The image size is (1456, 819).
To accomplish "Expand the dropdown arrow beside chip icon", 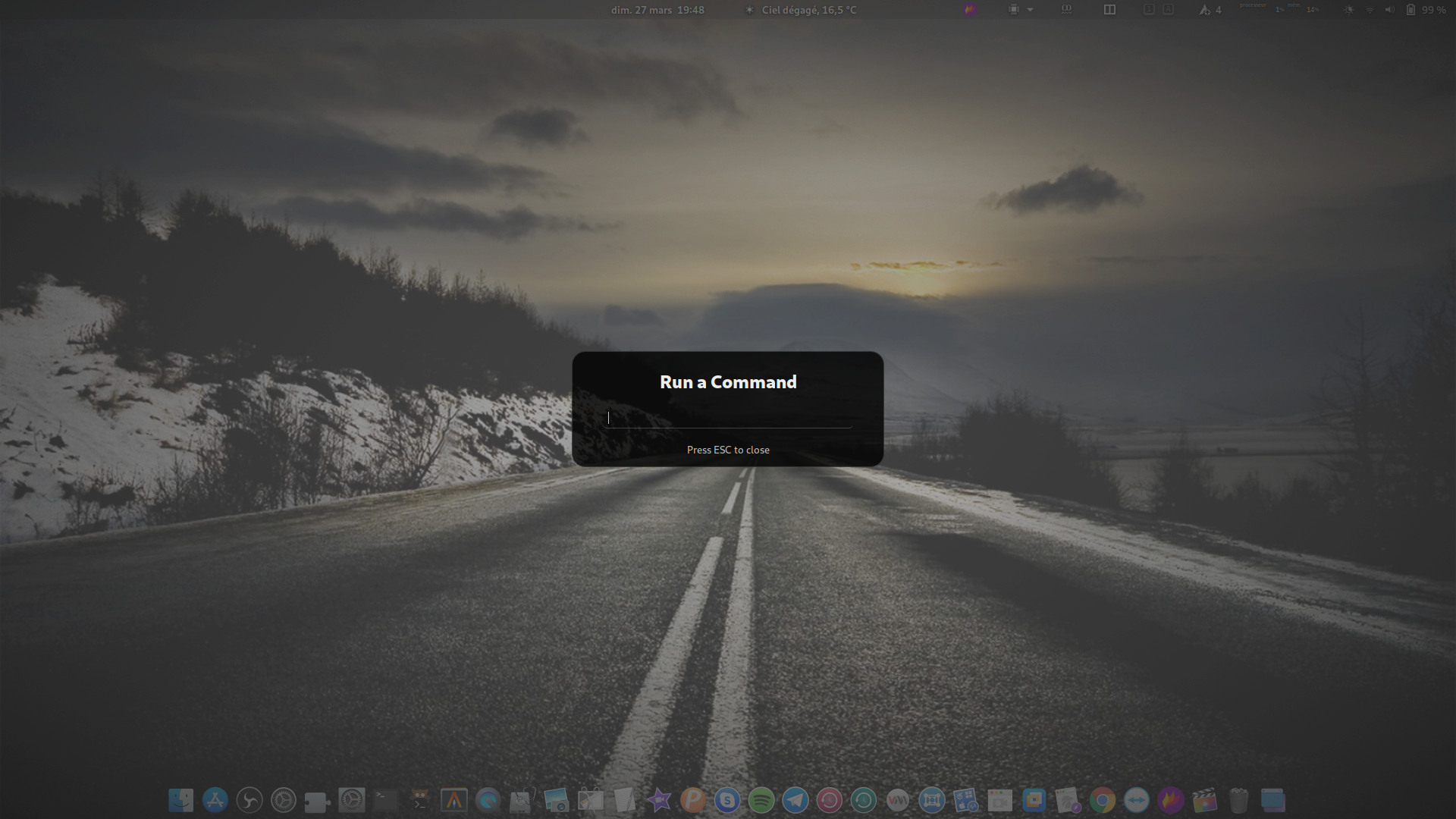I will tap(1030, 10).
